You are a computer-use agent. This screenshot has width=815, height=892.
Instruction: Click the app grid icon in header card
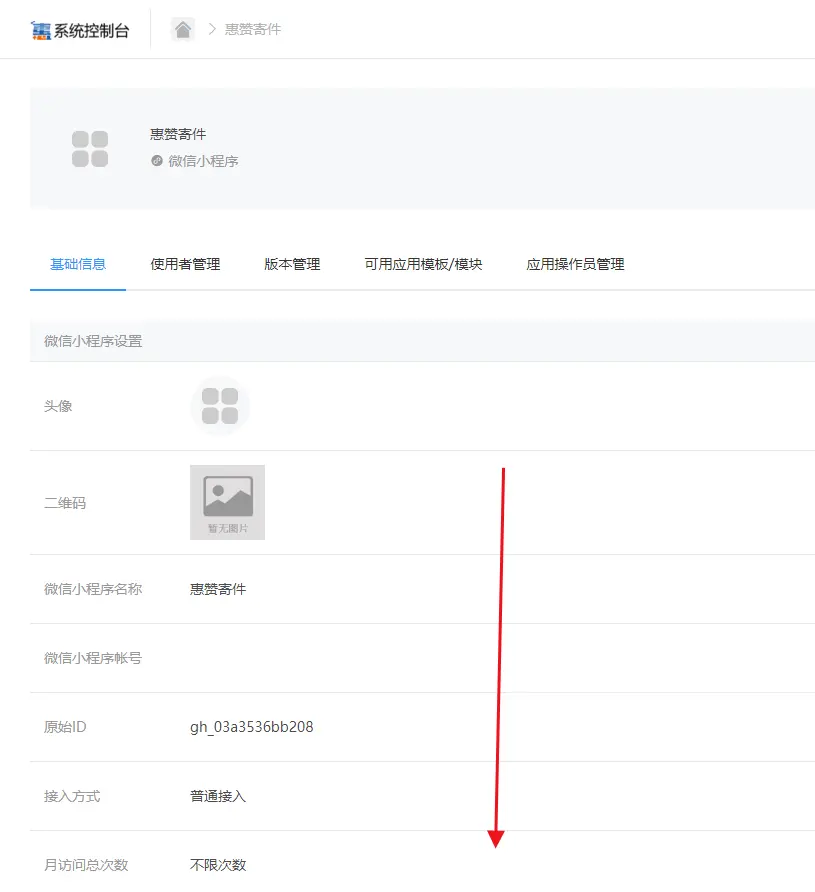coord(90,149)
